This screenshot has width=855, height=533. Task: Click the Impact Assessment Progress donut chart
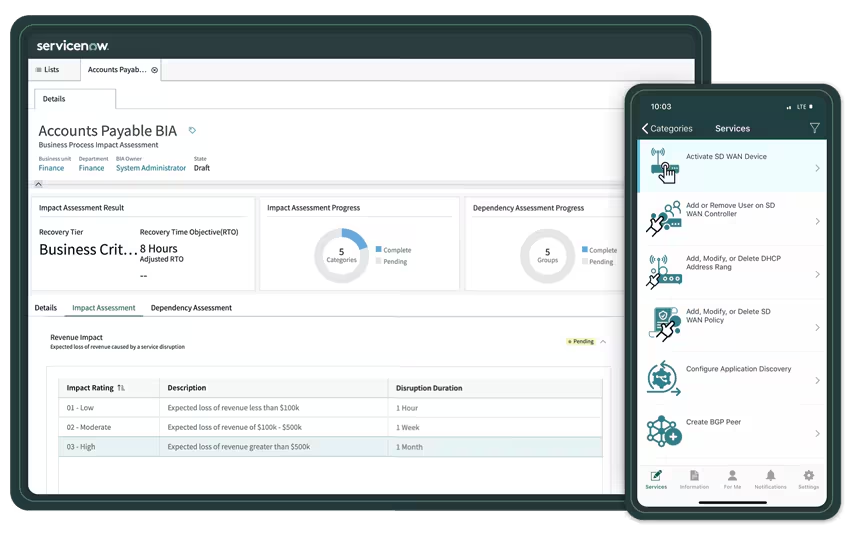click(x=341, y=255)
